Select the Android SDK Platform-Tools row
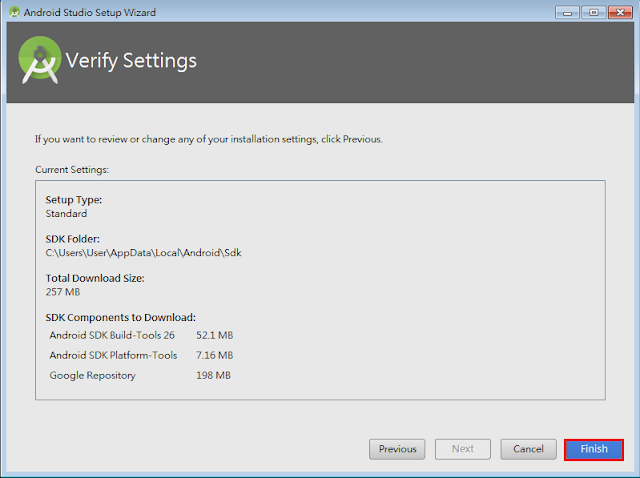 [x=141, y=356]
